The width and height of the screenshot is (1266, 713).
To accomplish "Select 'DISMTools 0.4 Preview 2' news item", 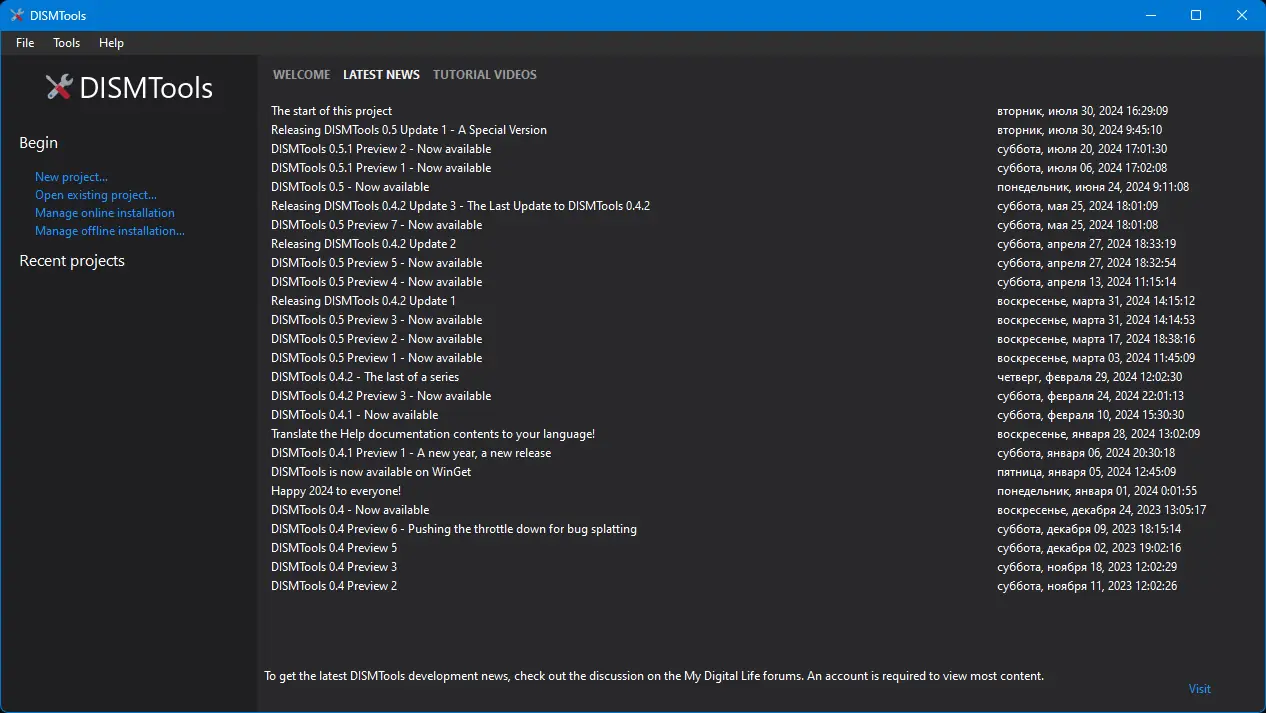I will point(334,586).
